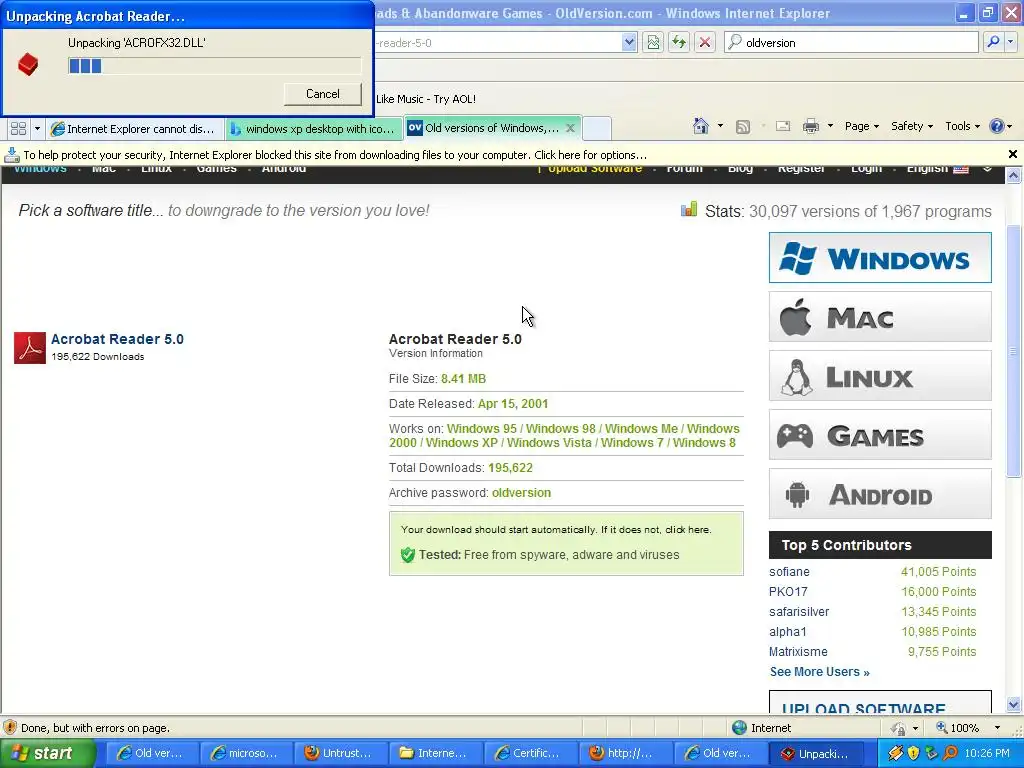The image size is (1024, 768).
Task: Toggle the Compatibility View icon
Action: pos(653,42)
